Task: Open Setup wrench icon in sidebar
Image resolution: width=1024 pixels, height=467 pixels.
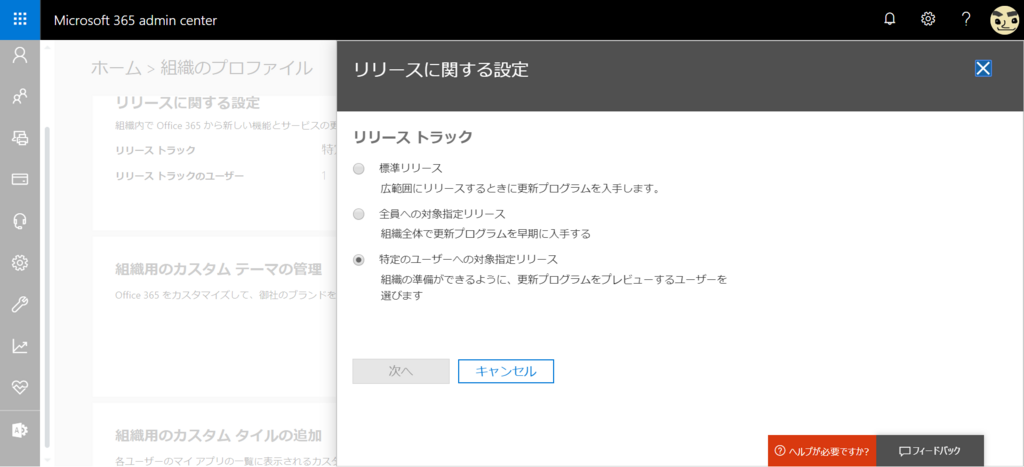Action: [x=20, y=304]
